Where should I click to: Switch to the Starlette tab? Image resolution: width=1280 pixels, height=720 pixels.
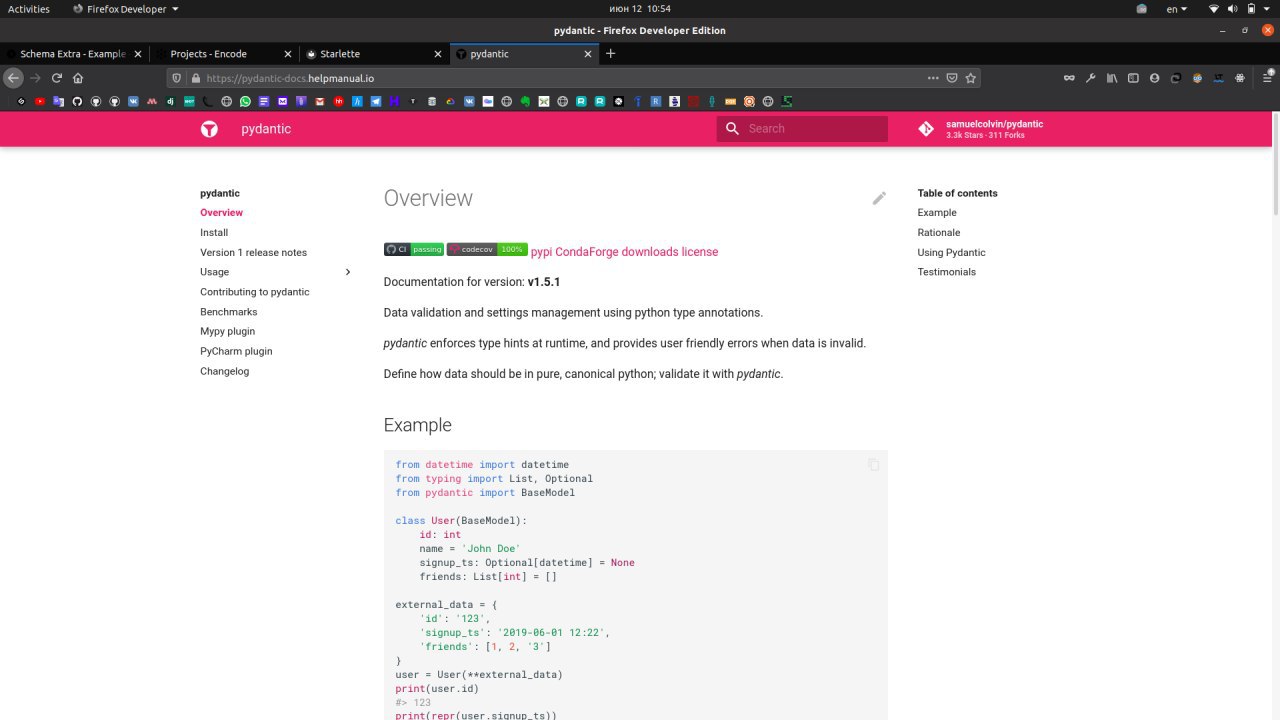click(374, 54)
